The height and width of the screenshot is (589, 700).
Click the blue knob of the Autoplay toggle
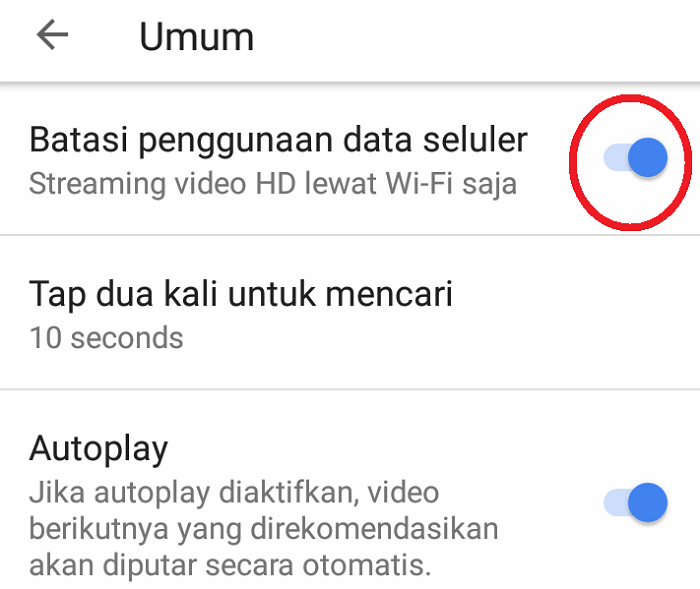coord(648,502)
